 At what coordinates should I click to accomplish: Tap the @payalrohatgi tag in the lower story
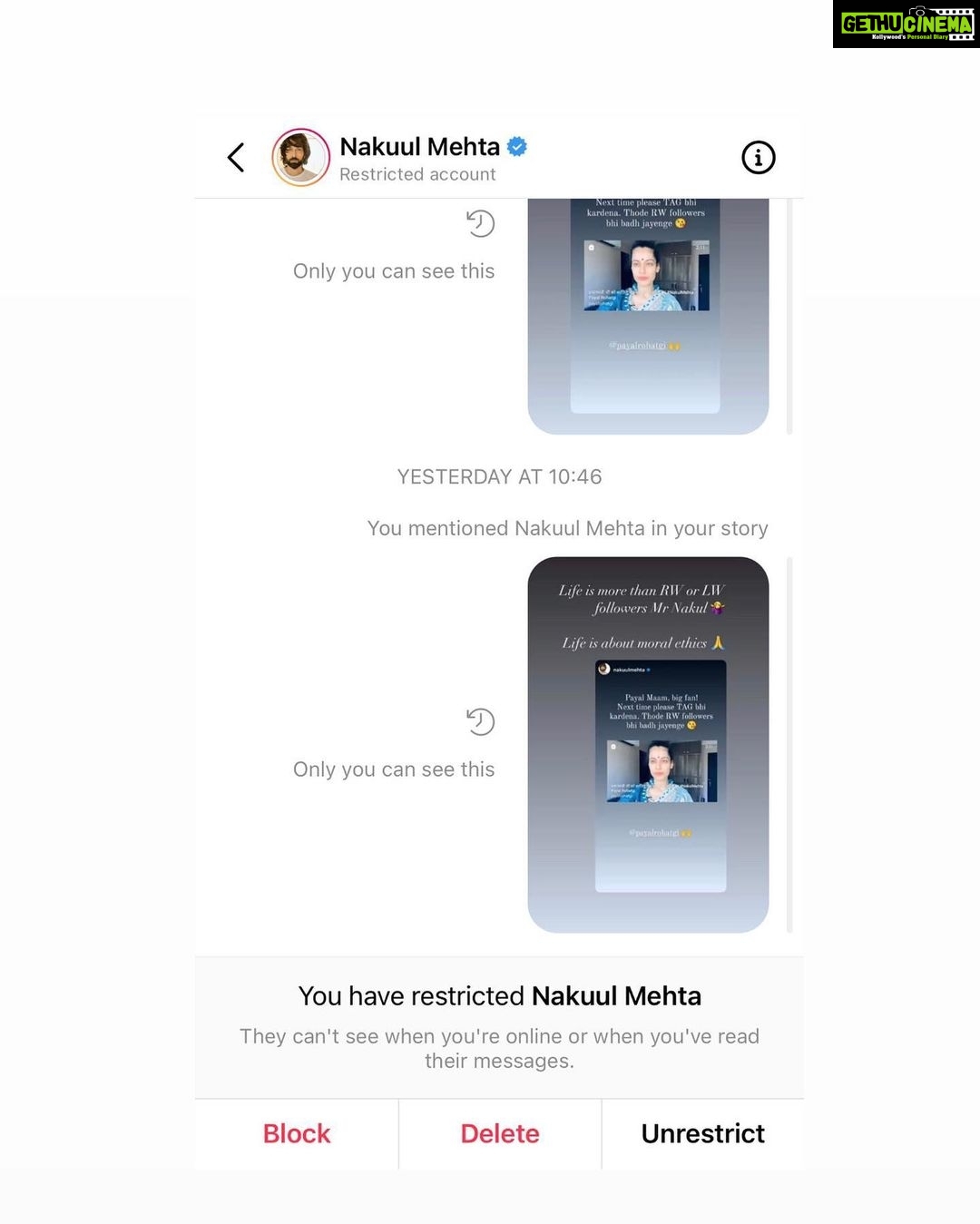(x=660, y=832)
